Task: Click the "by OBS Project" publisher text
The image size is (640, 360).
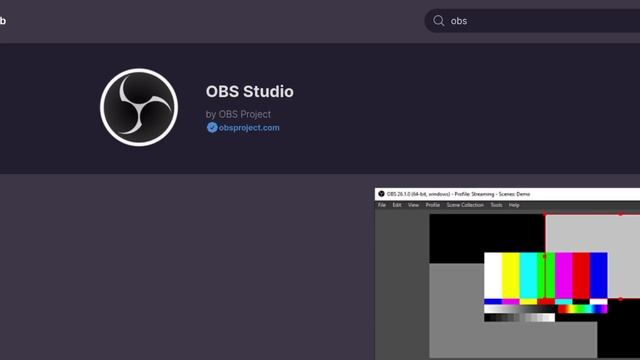Action: 238,114
